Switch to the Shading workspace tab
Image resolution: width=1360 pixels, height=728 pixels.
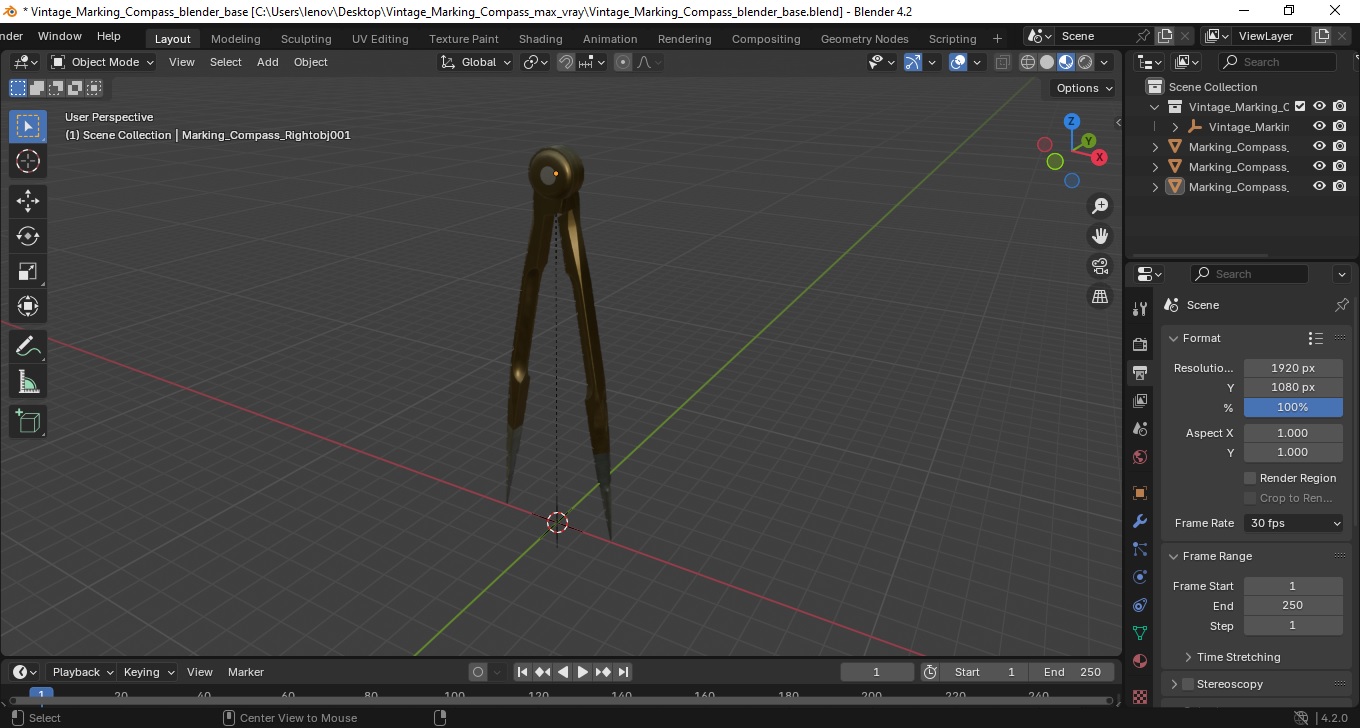tap(540, 39)
